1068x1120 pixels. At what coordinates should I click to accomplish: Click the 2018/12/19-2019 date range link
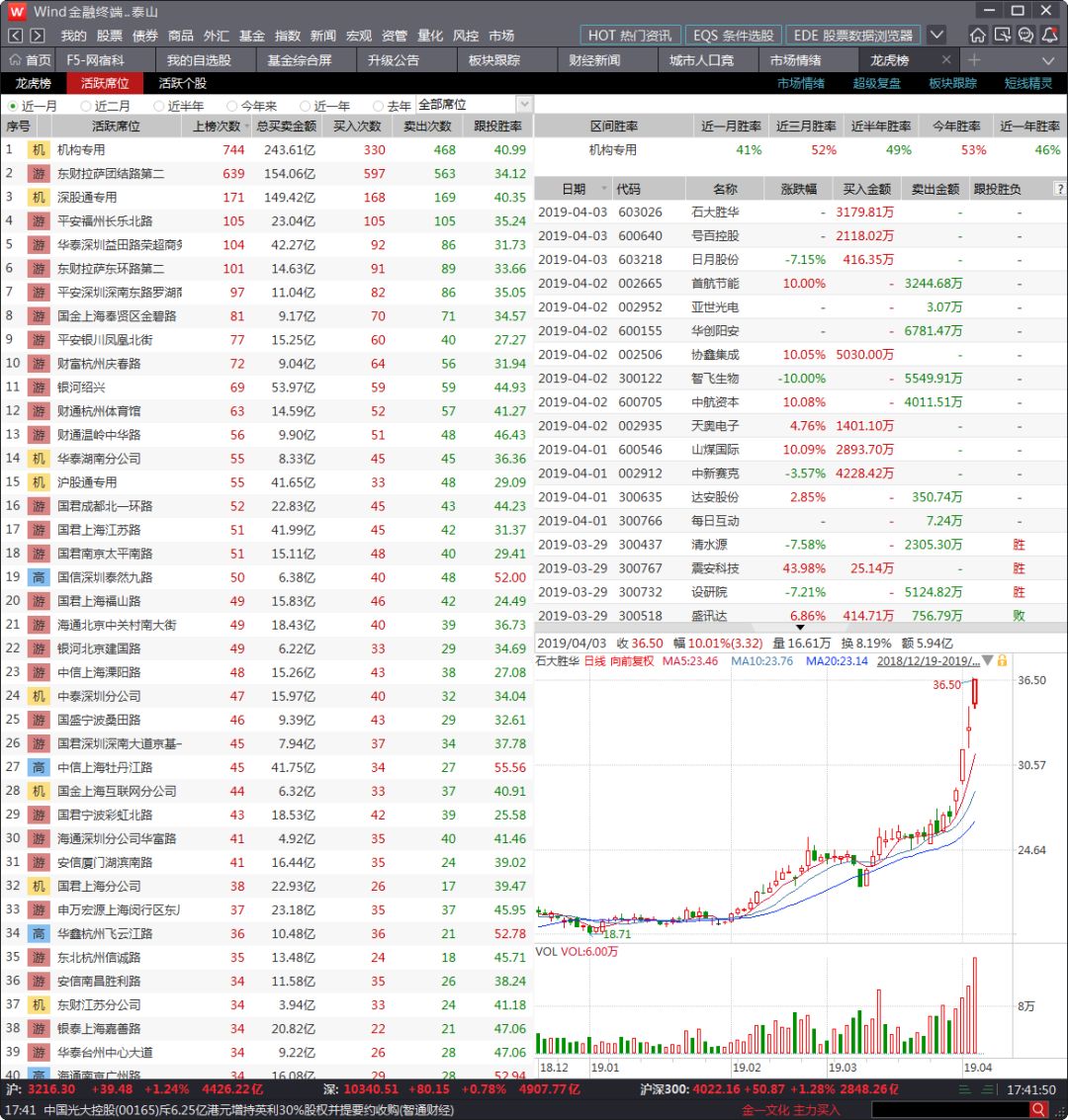[928, 660]
